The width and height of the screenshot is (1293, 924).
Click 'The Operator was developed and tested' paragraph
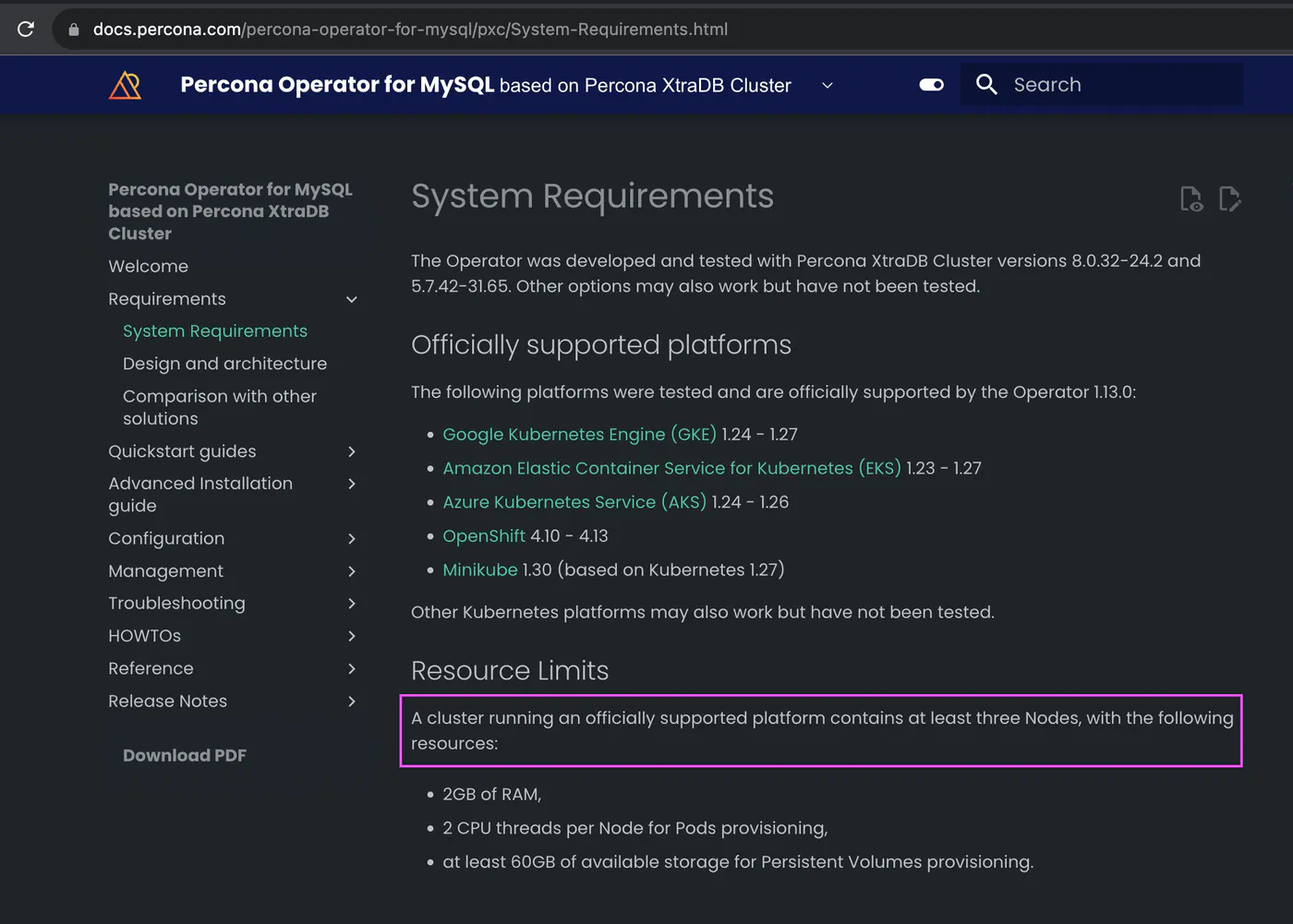coord(806,273)
